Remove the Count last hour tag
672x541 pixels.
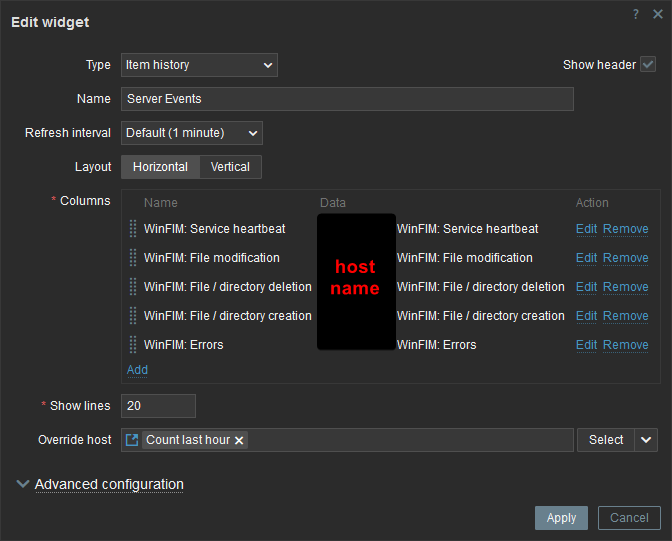coord(239,440)
